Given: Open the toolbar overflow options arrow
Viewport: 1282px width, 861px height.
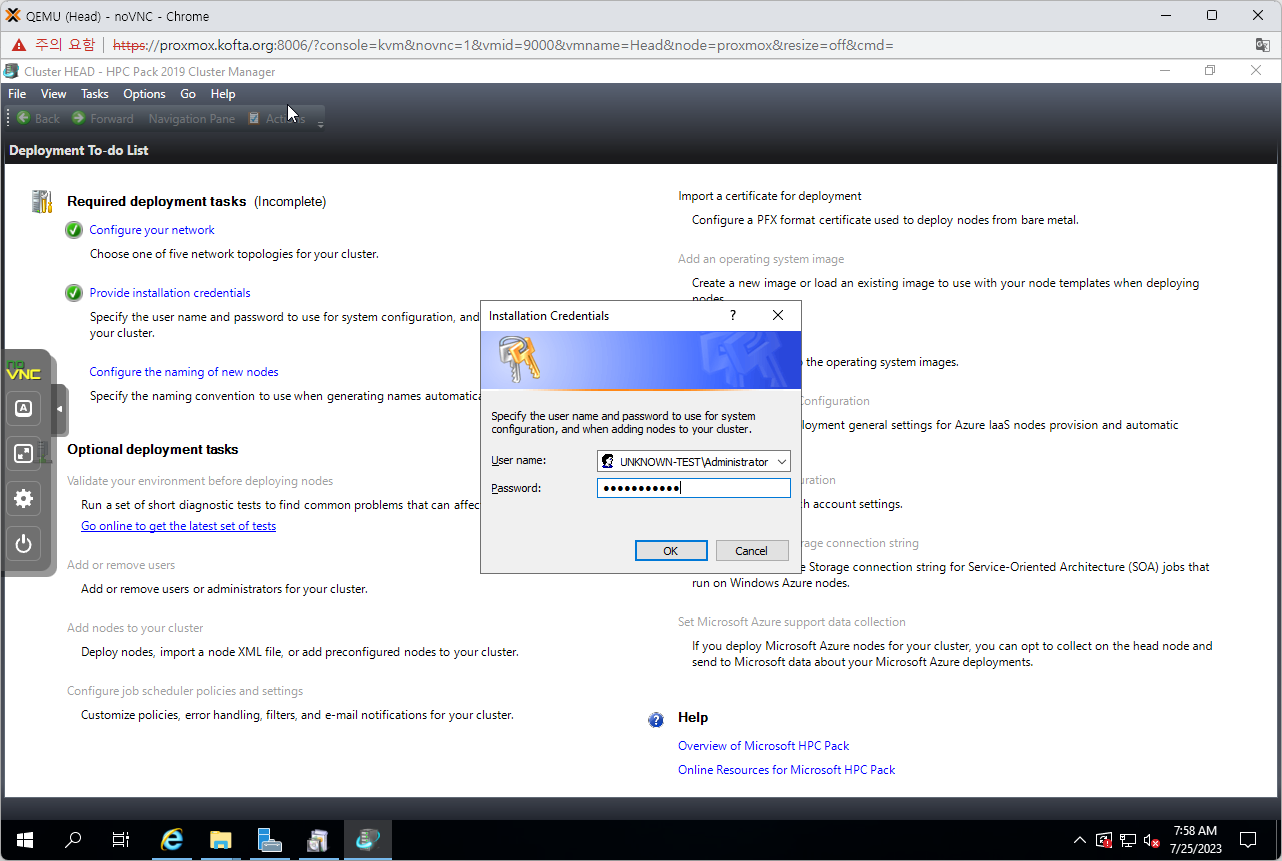Looking at the screenshot, I should (320, 124).
